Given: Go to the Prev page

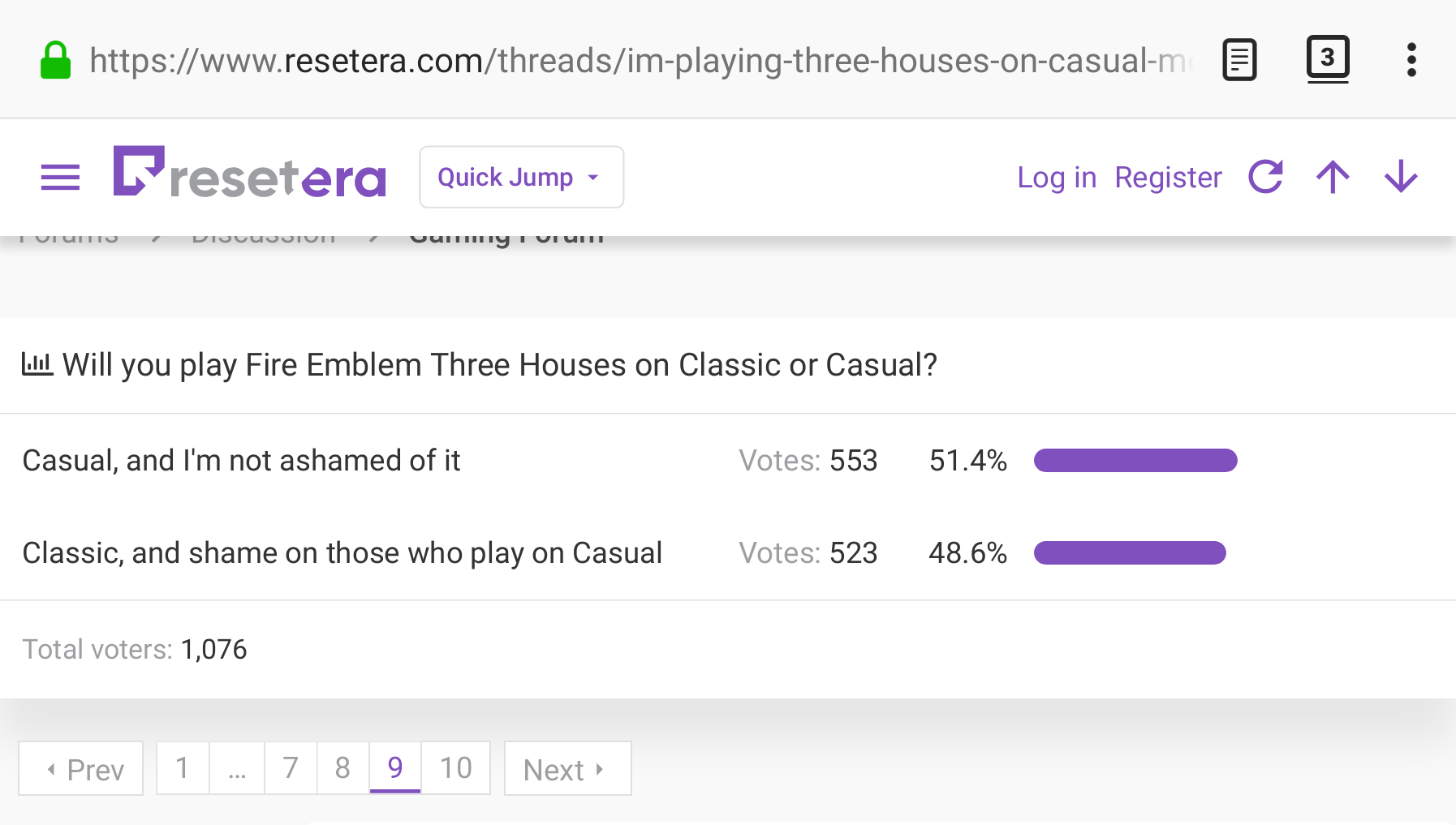Looking at the screenshot, I should click(81, 768).
